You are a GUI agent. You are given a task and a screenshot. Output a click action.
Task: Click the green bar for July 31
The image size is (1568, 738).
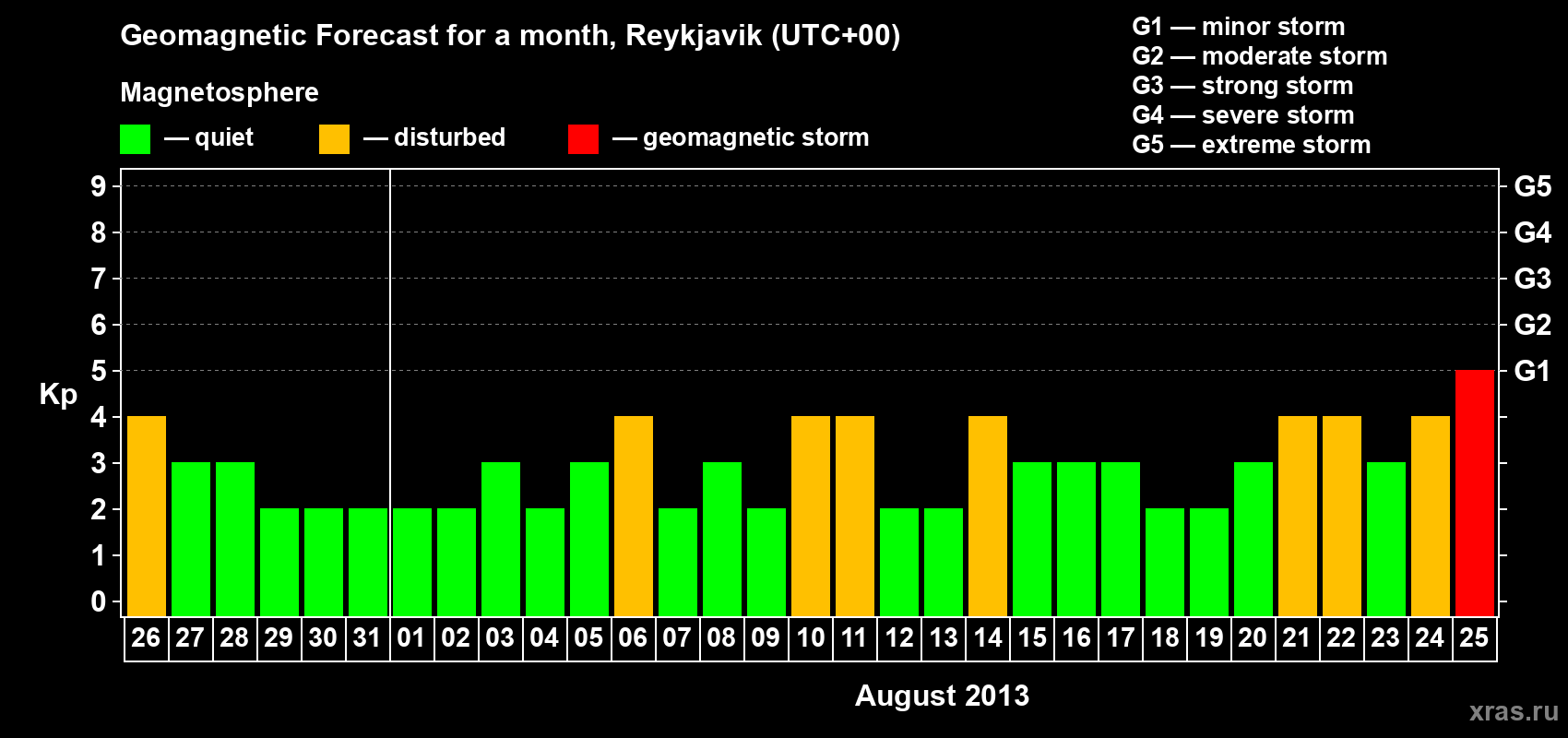pos(368,562)
